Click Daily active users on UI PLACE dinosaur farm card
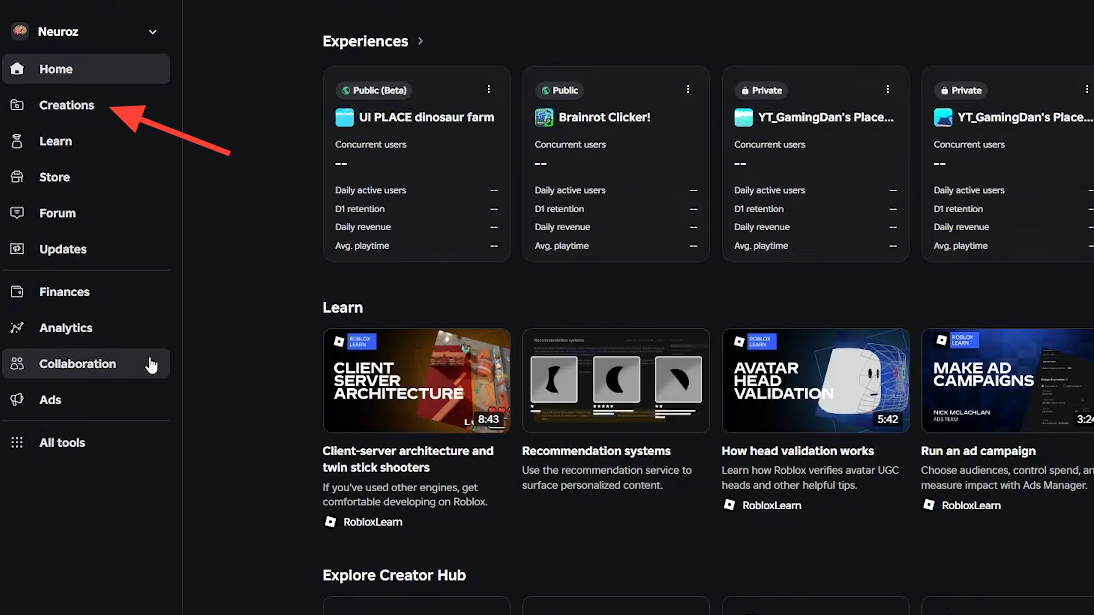The height and width of the screenshot is (615, 1094). [x=370, y=190]
